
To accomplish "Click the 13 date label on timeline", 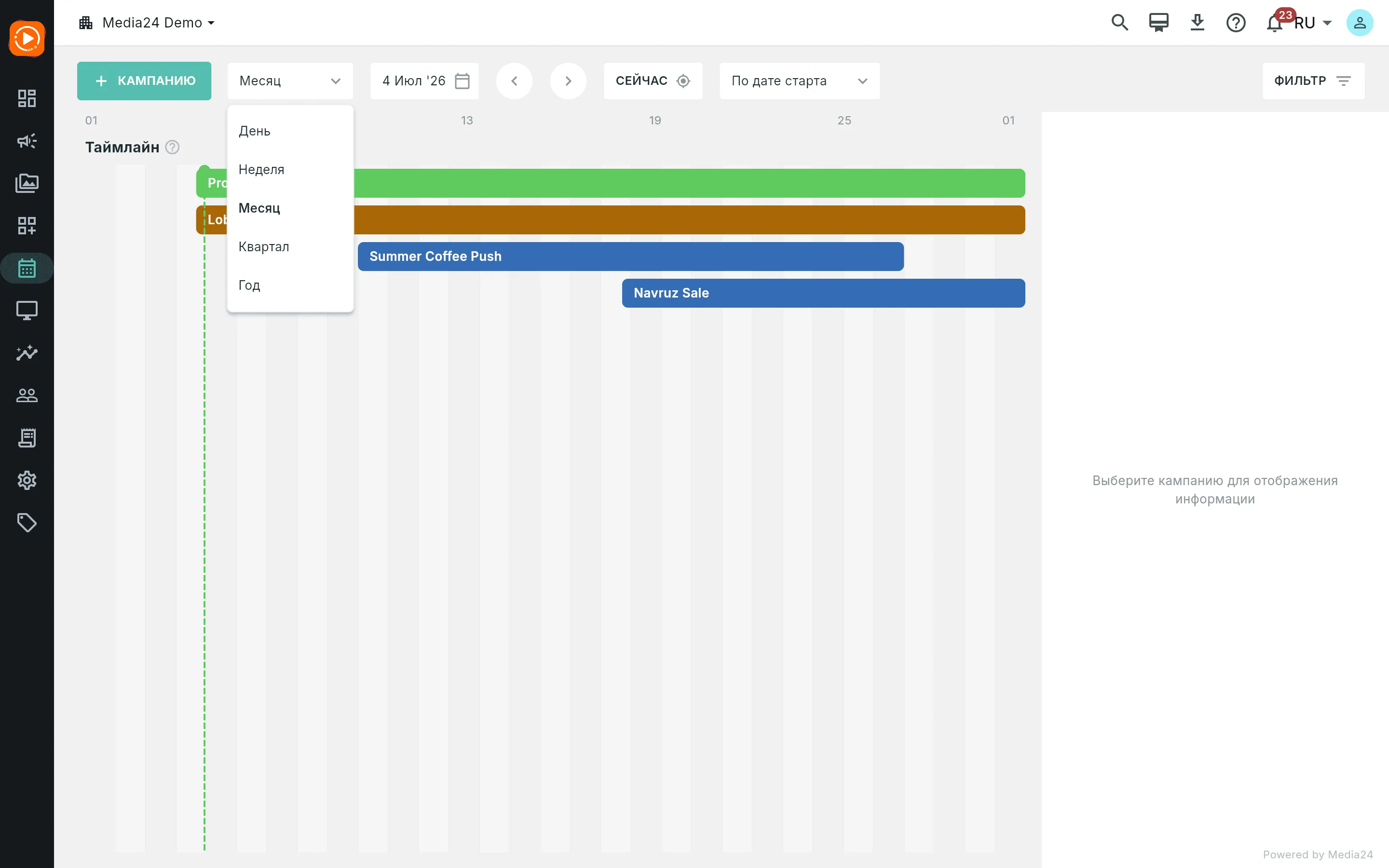I will pyautogui.click(x=467, y=121).
